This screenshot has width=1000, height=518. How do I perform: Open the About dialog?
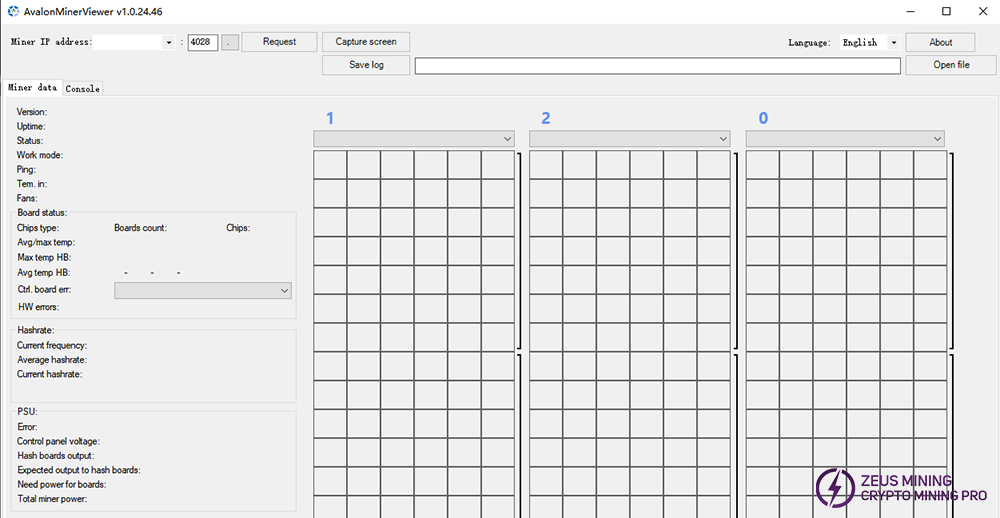[940, 43]
